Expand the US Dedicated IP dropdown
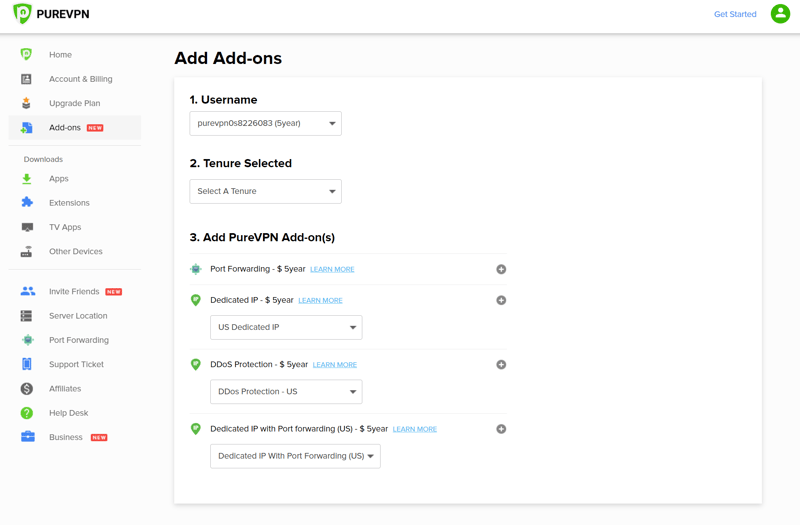The width and height of the screenshot is (800, 525). [x=286, y=328]
